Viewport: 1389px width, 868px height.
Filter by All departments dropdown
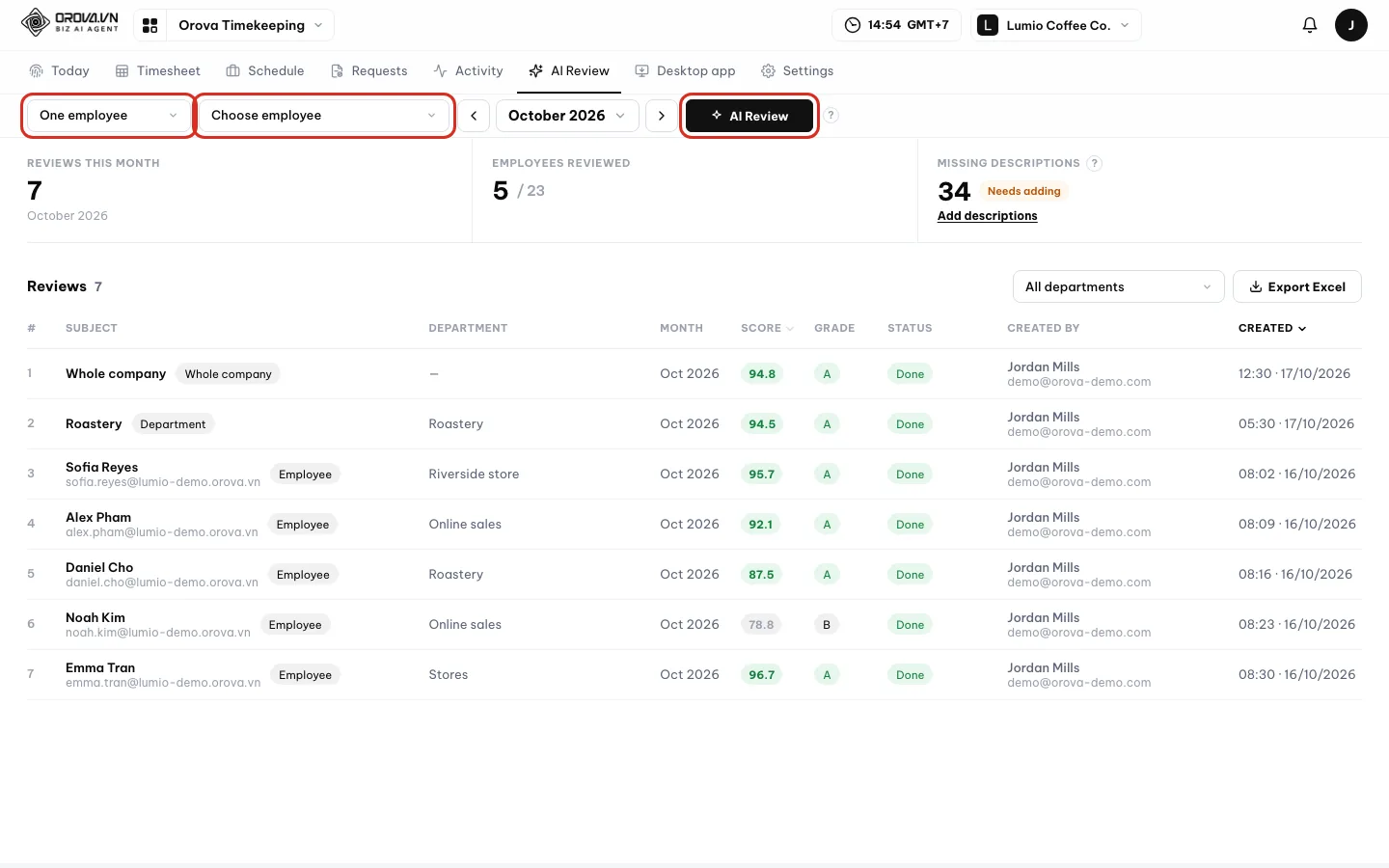tap(1118, 286)
